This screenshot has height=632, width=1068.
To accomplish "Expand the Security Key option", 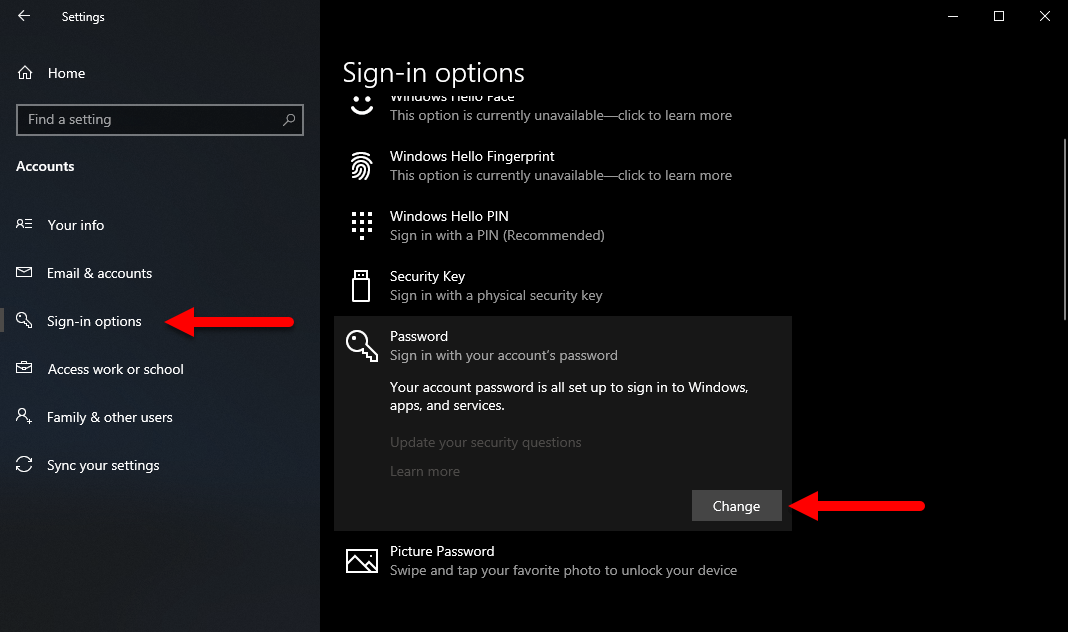I will pyautogui.click(x=563, y=285).
